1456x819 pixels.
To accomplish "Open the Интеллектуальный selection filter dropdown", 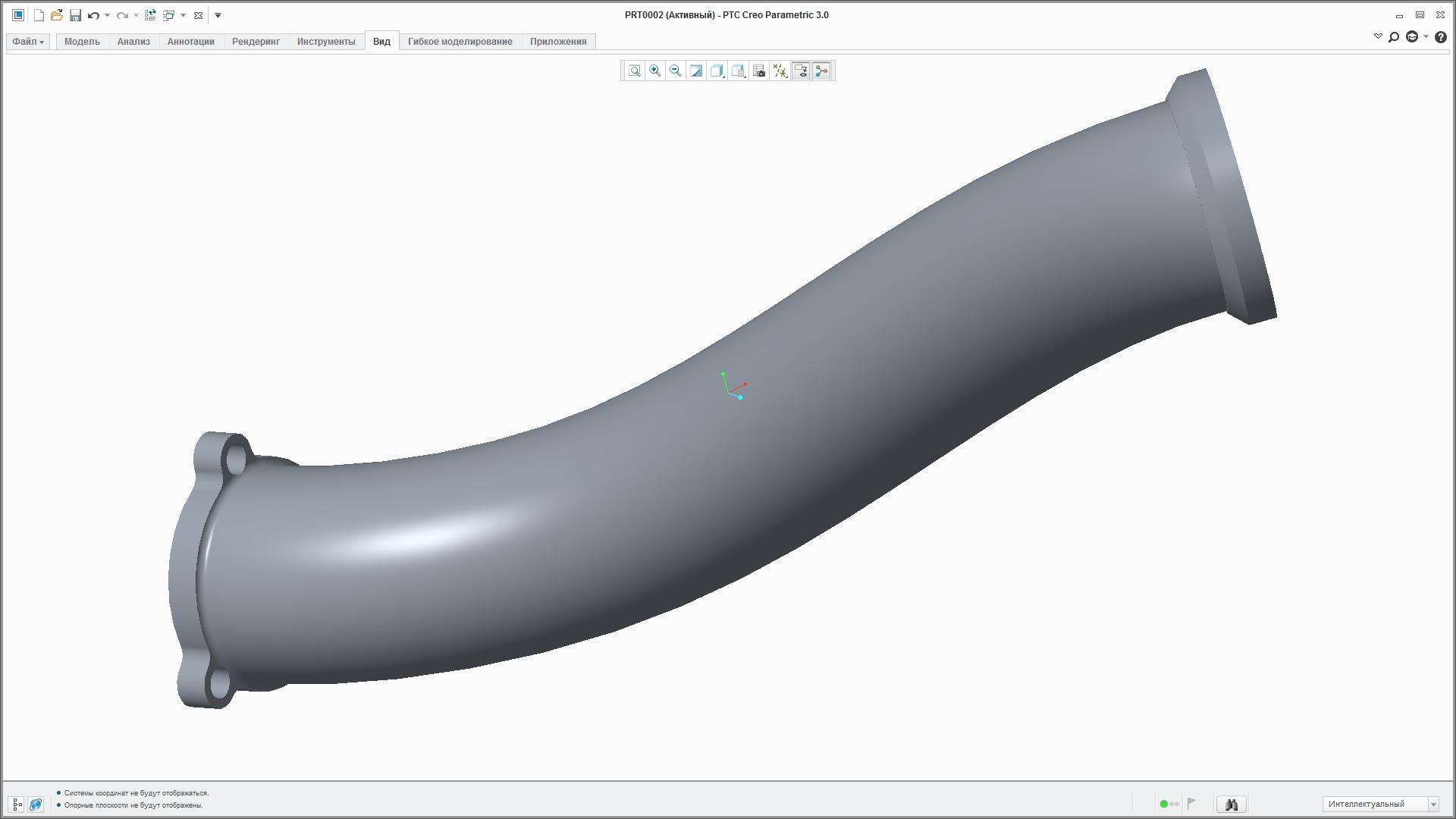I will click(x=1433, y=805).
